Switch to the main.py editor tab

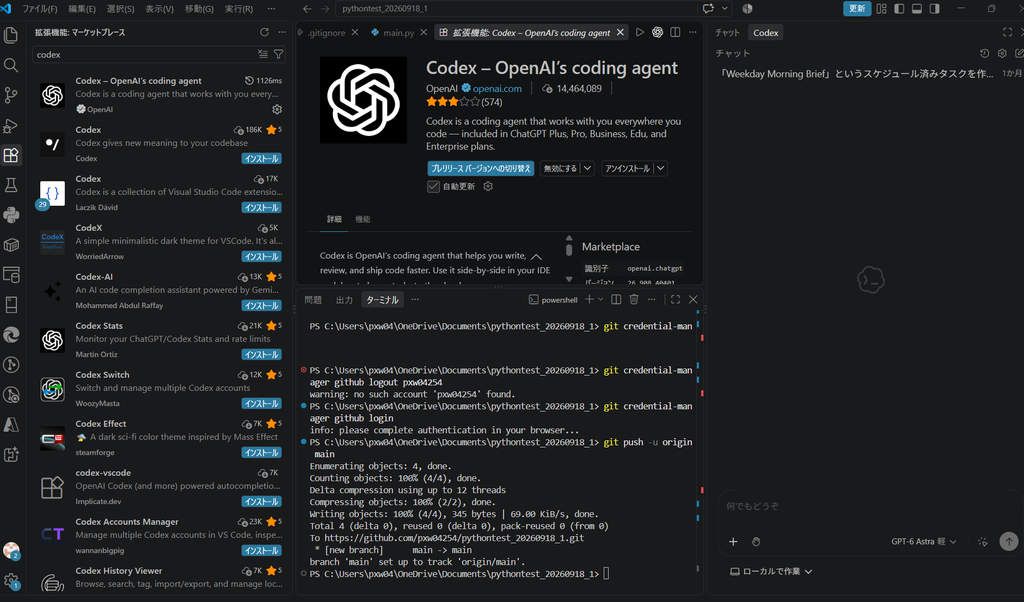point(398,32)
